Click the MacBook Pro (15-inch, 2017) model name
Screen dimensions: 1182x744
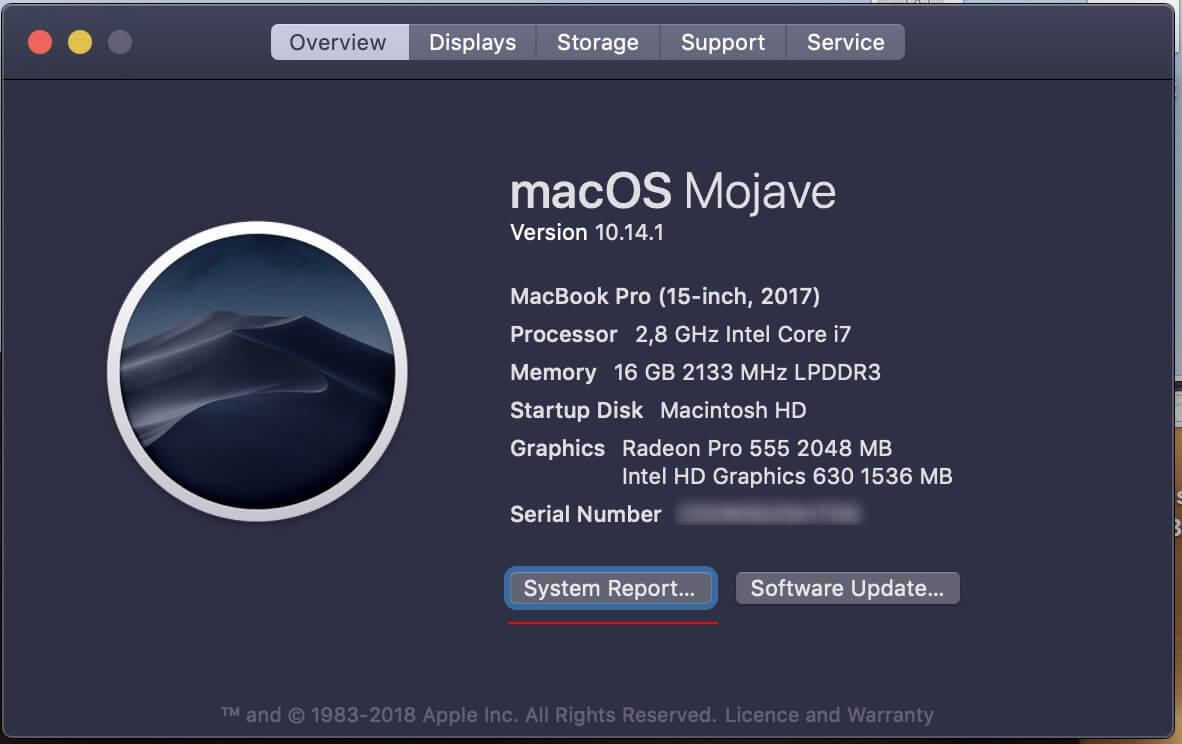point(665,296)
